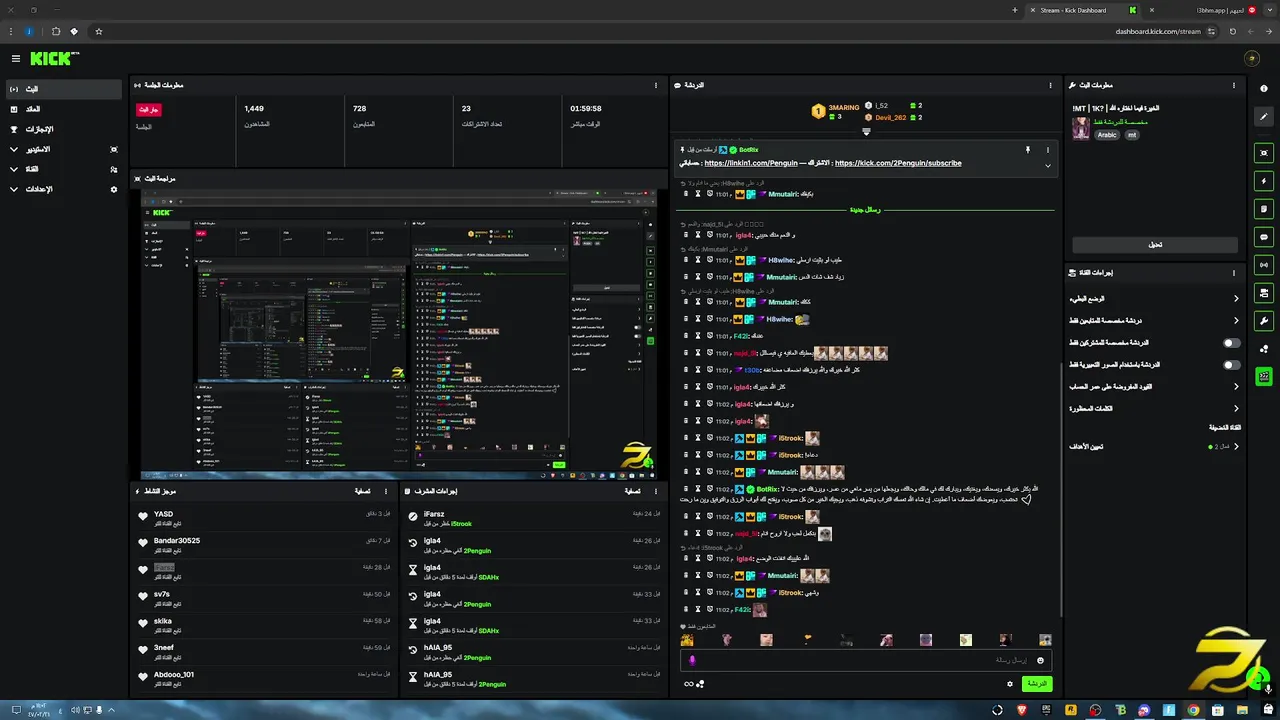1280x720 pixels.
Task: Click the chat bubble icon in right rail
Action: (x=1264, y=237)
